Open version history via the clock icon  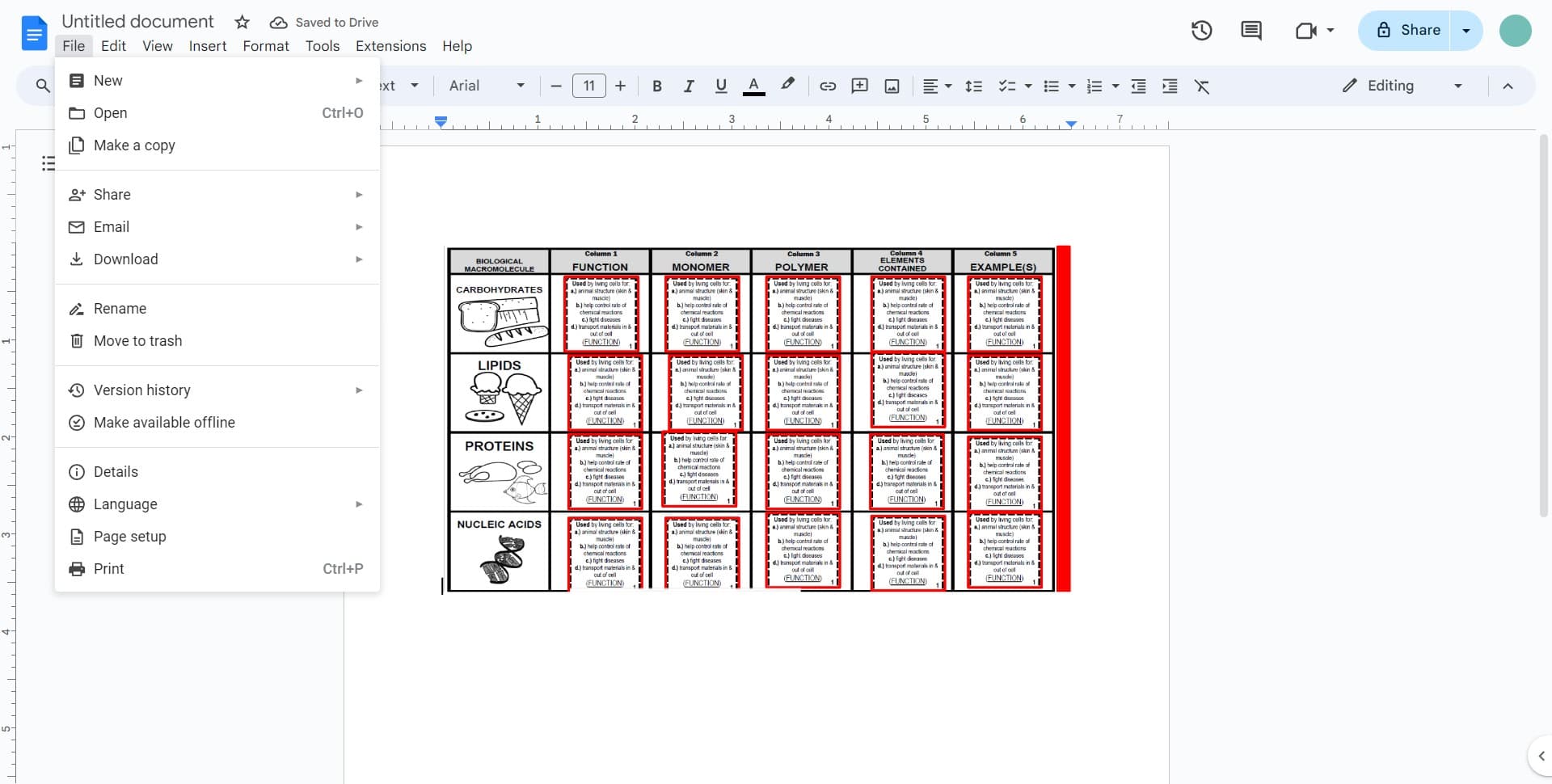click(x=1201, y=30)
